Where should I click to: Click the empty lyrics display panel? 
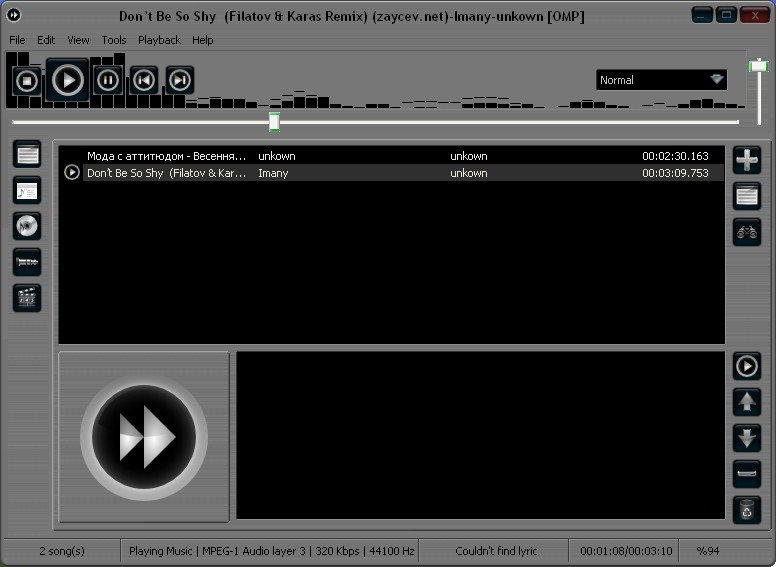481,435
